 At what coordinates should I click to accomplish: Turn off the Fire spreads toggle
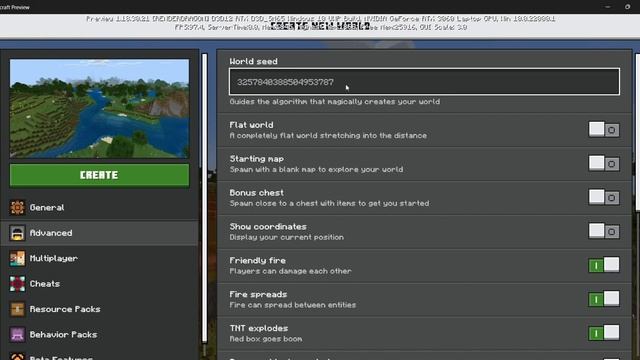pyautogui.click(x=604, y=299)
